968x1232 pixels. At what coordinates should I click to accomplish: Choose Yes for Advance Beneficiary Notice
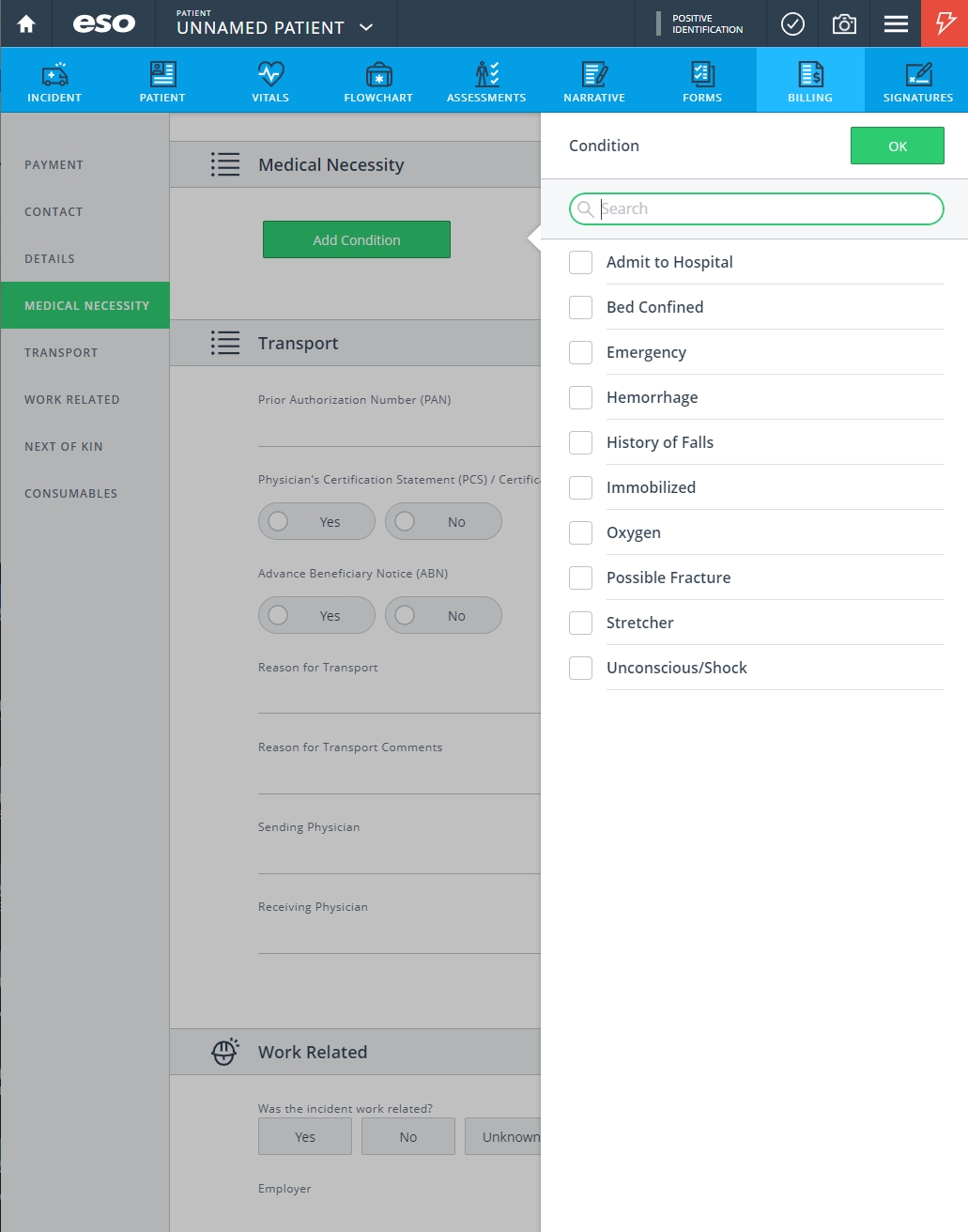point(316,615)
